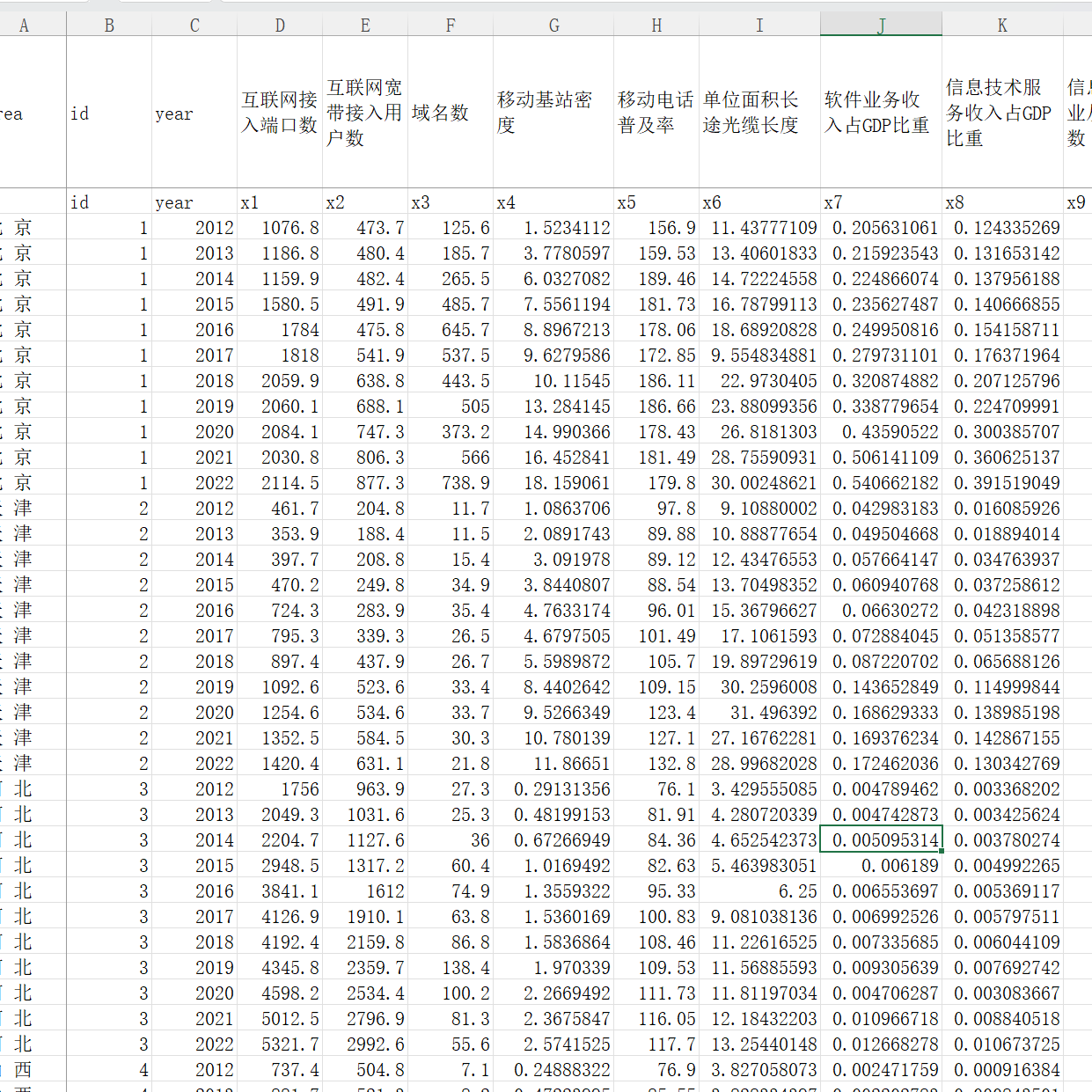The width and height of the screenshot is (1092, 1092).
Task: Click the cell containing 1092.6
Action: pyautogui.click(x=280, y=686)
